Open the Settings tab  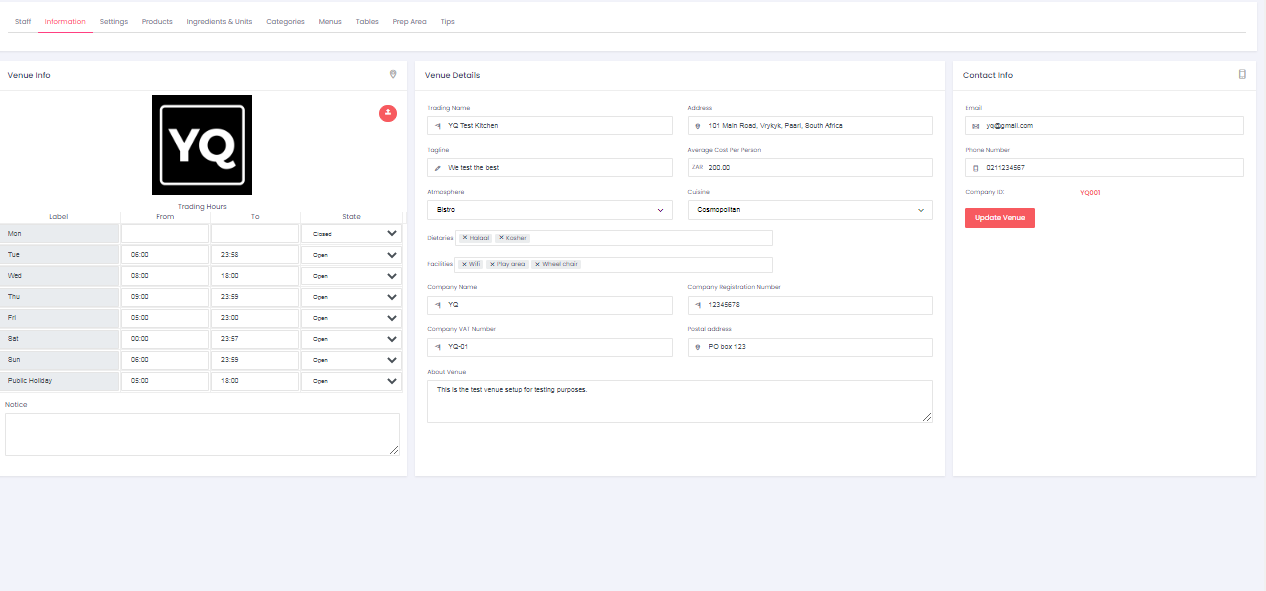click(114, 21)
